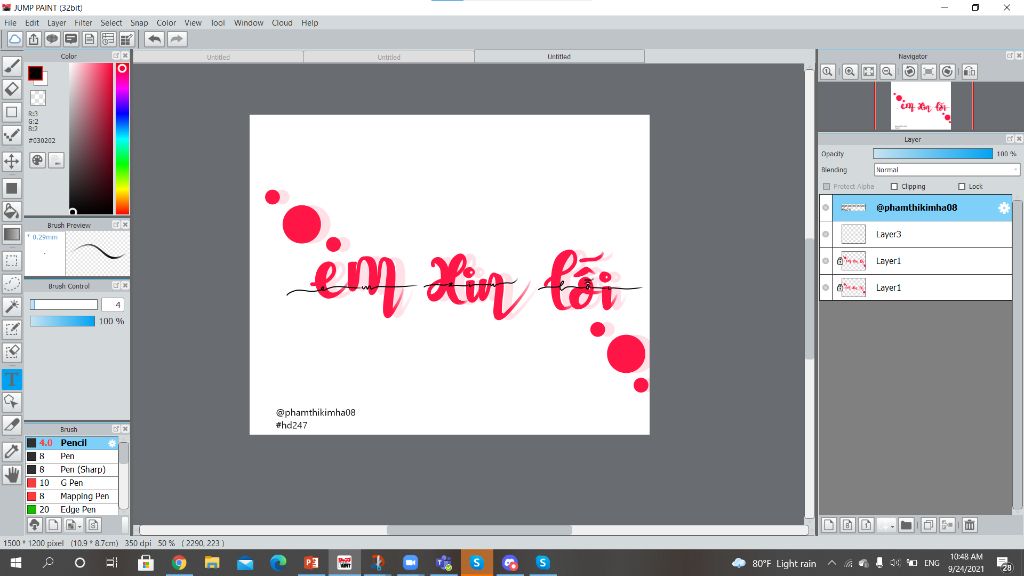Switch to the first Untitled tab
Image resolution: width=1024 pixels, height=576 pixels.
(218, 57)
